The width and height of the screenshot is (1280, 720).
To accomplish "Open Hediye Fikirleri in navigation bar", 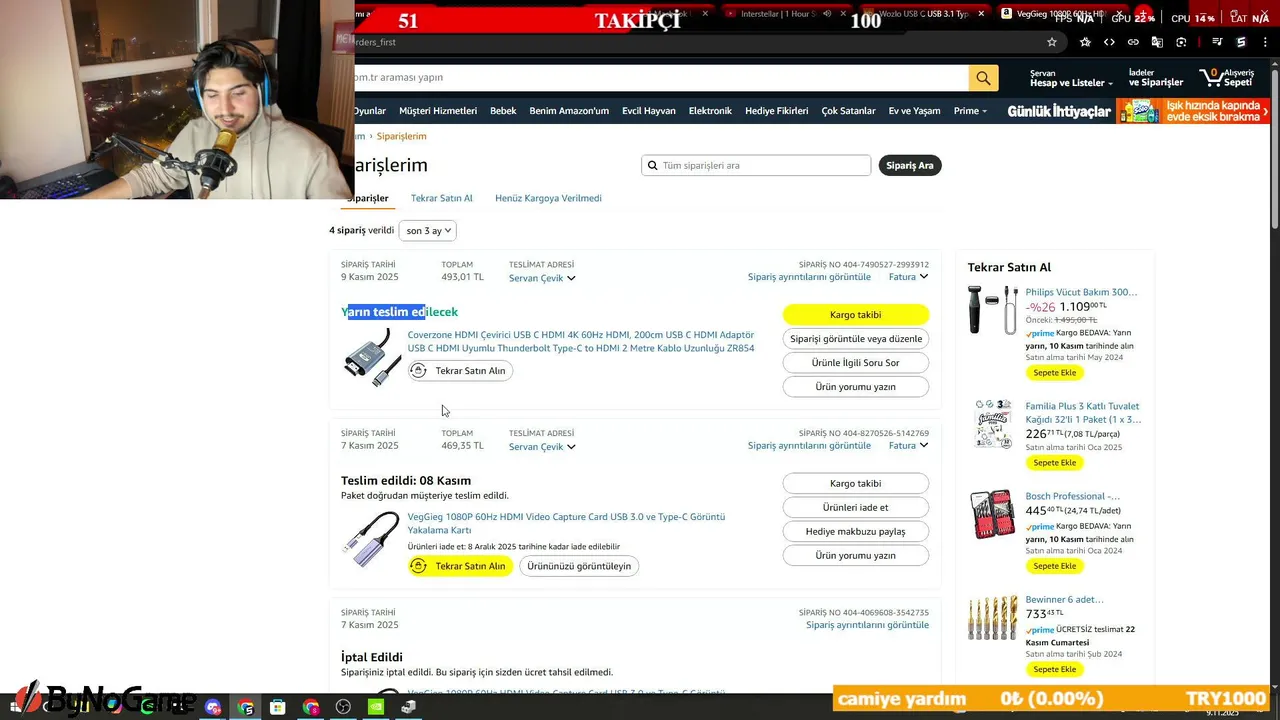I will tap(777, 111).
